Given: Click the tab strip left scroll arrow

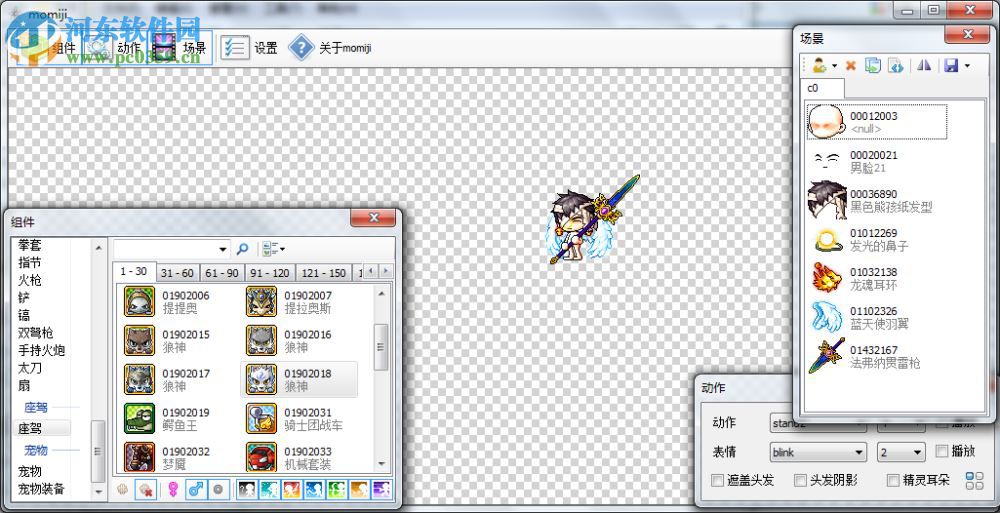Looking at the screenshot, I should click(370, 271).
